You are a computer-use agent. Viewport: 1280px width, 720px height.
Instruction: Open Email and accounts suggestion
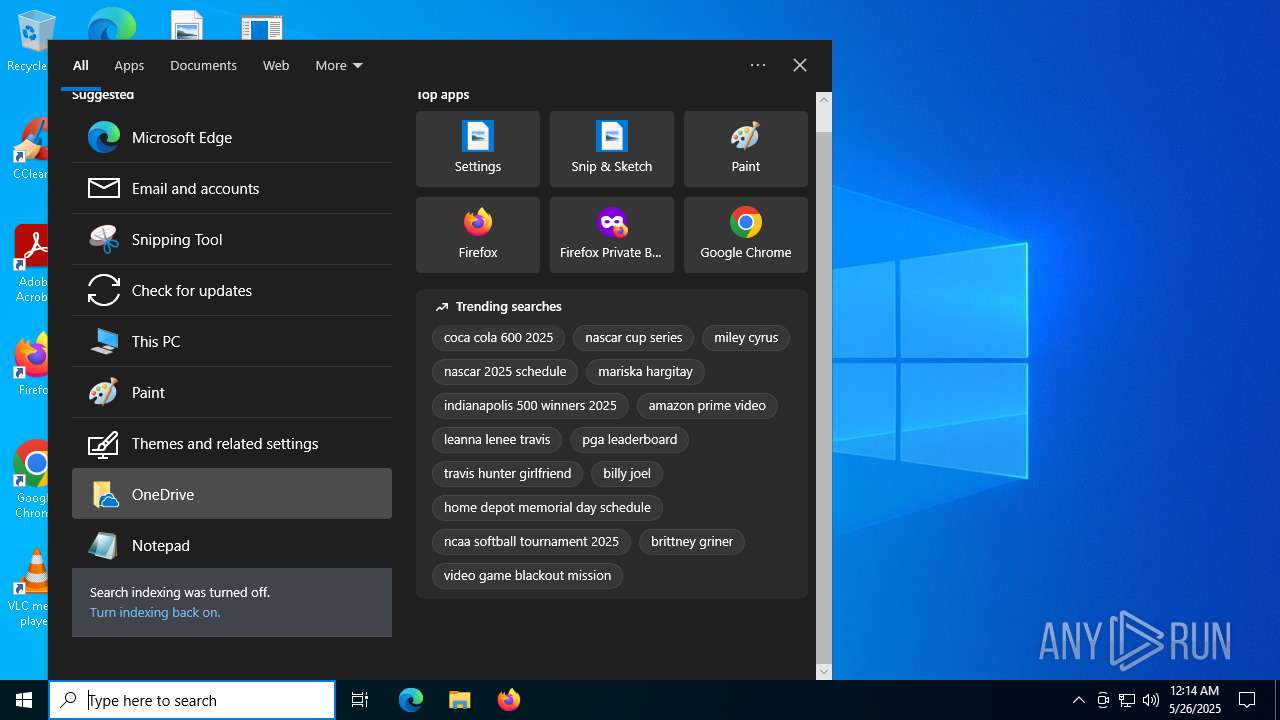[x=232, y=188]
